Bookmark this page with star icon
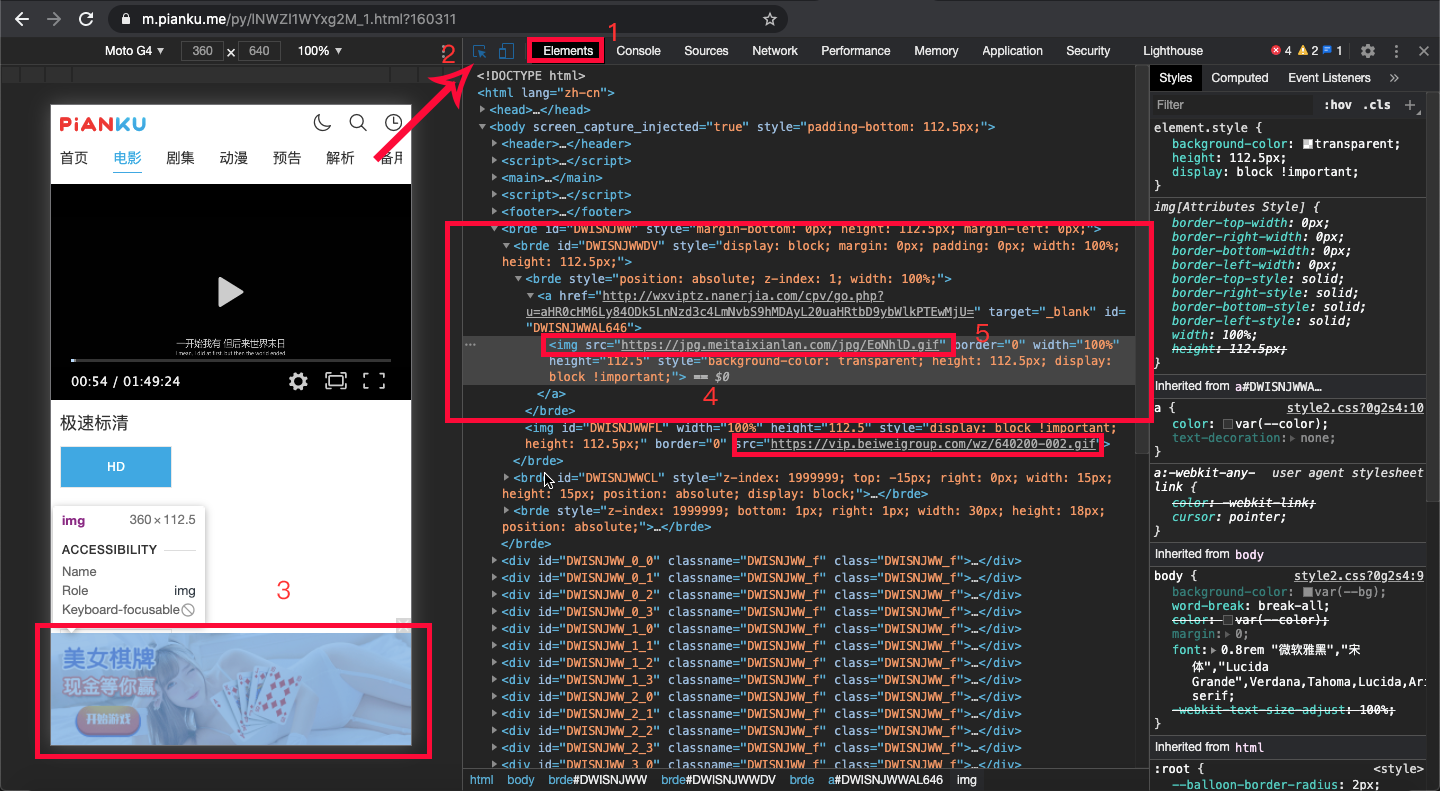1440x791 pixels. (x=769, y=19)
